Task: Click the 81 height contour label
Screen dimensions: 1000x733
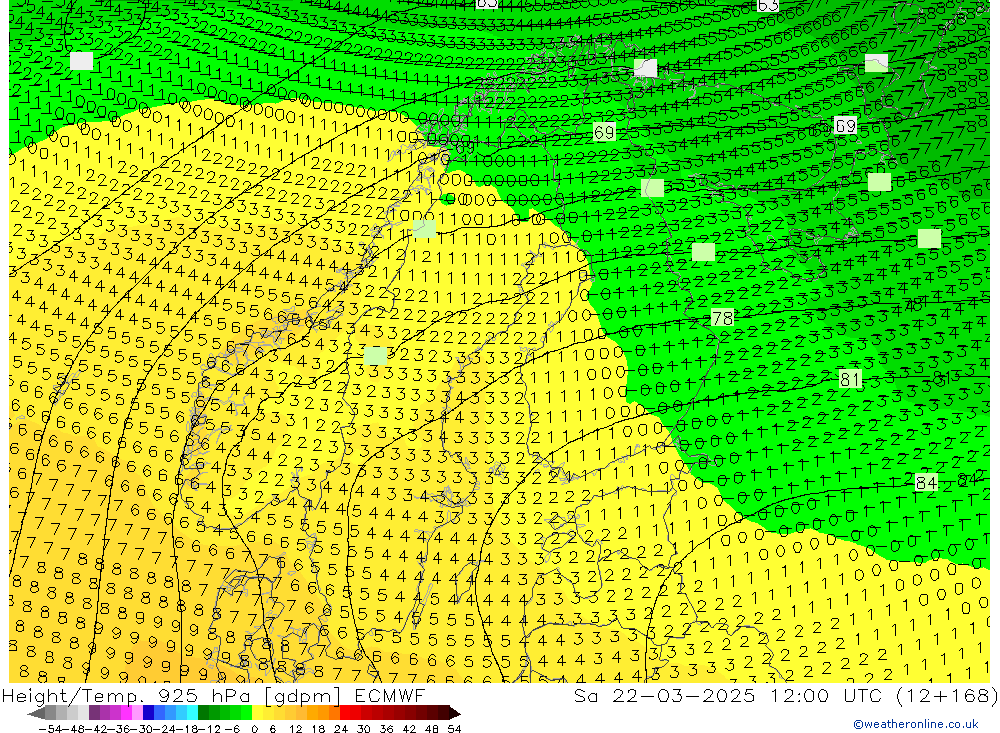Action: pyautogui.click(x=849, y=379)
